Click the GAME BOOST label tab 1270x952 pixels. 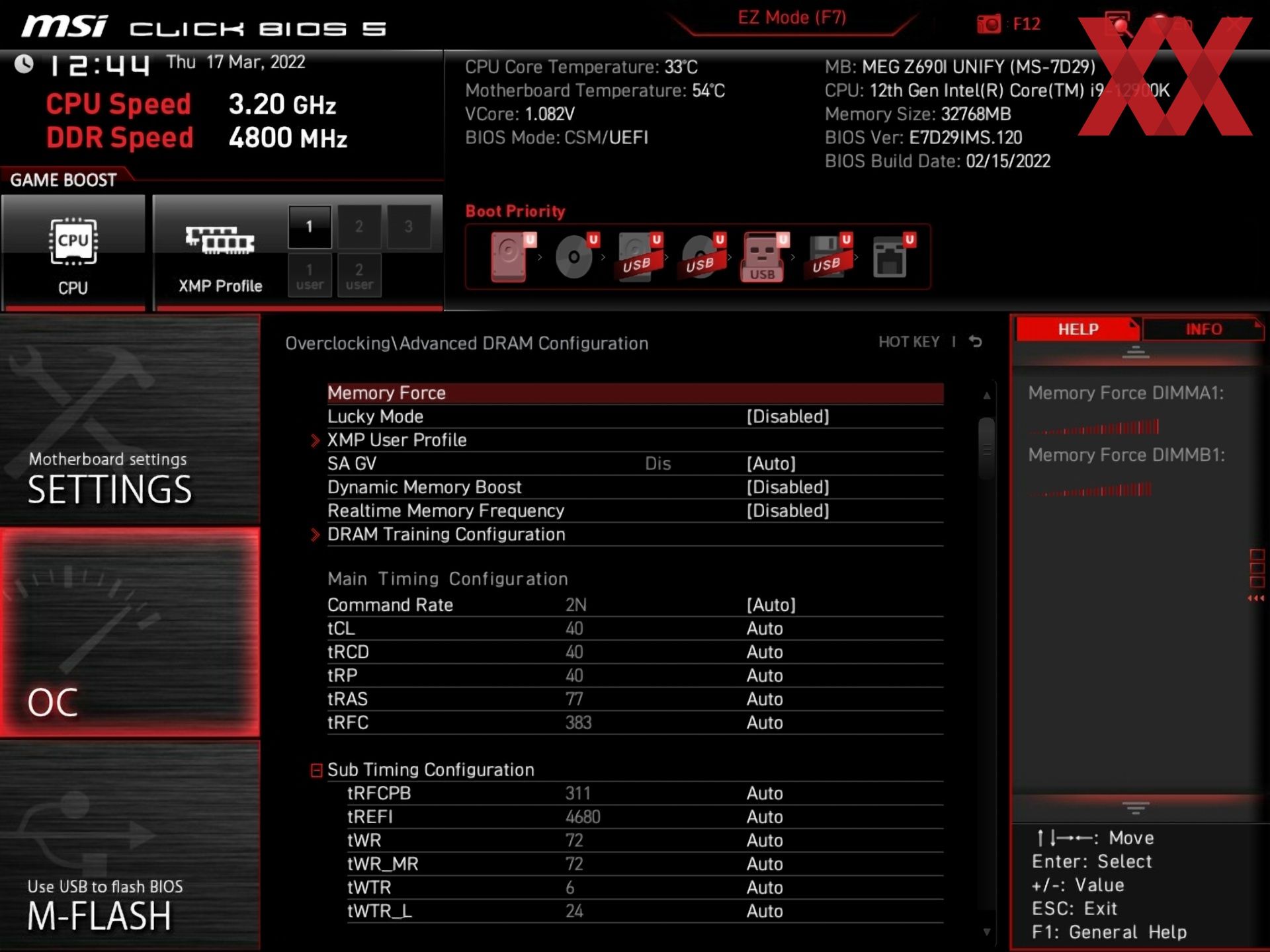(x=63, y=180)
